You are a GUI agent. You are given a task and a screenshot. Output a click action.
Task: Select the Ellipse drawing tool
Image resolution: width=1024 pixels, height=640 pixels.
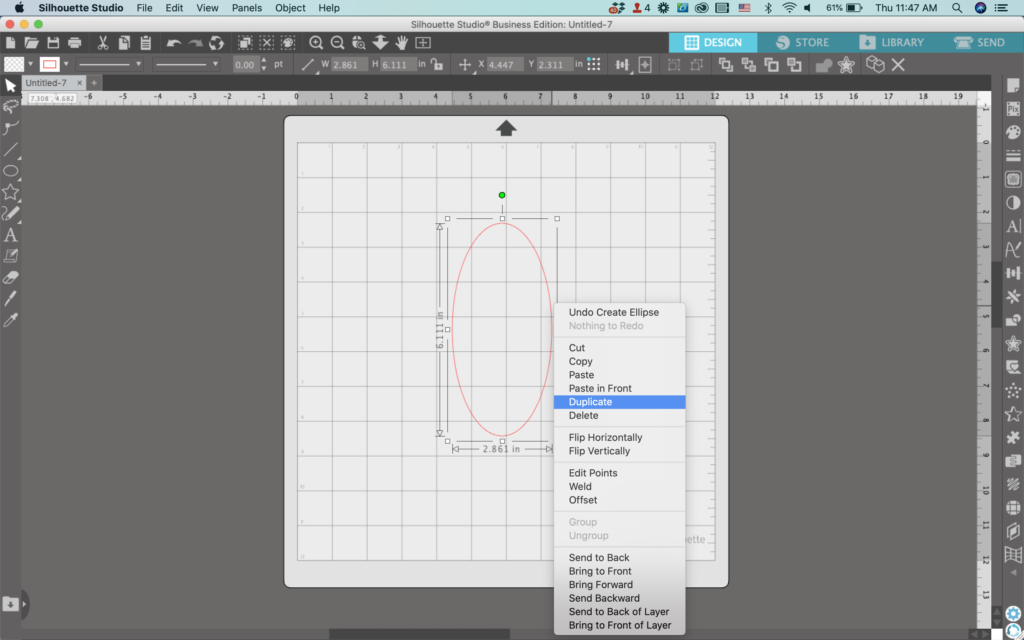point(10,171)
